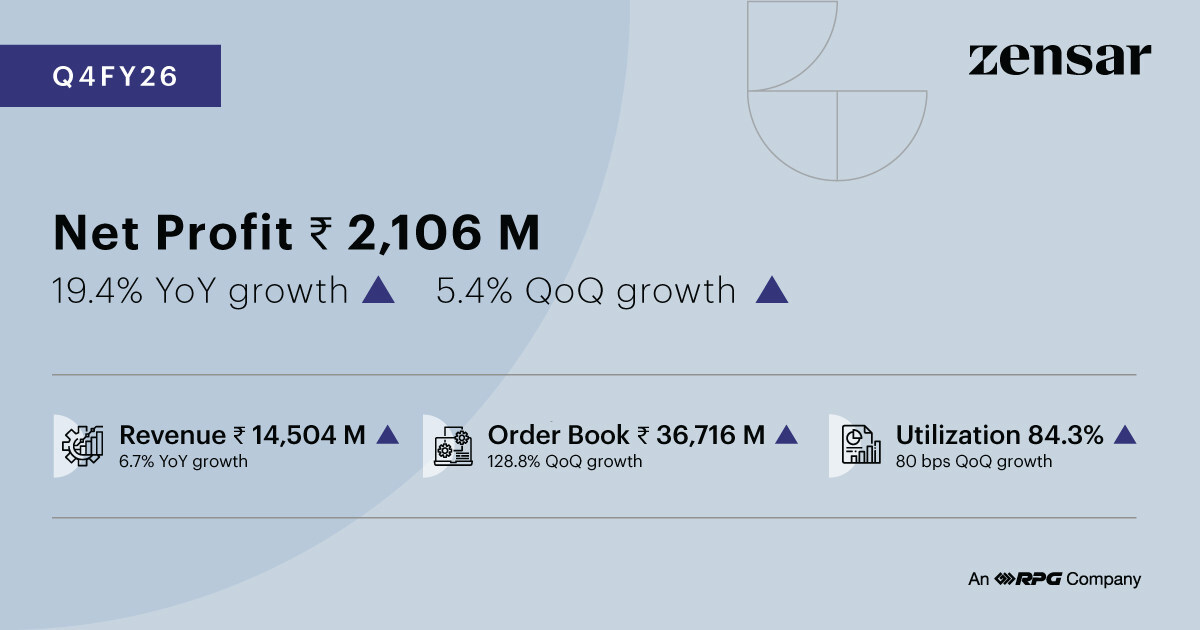The width and height of the screenshot is (1200, 630).
Task: Click the Revenue ₹ 14,504 M label
Action: (x=242, y=435)
